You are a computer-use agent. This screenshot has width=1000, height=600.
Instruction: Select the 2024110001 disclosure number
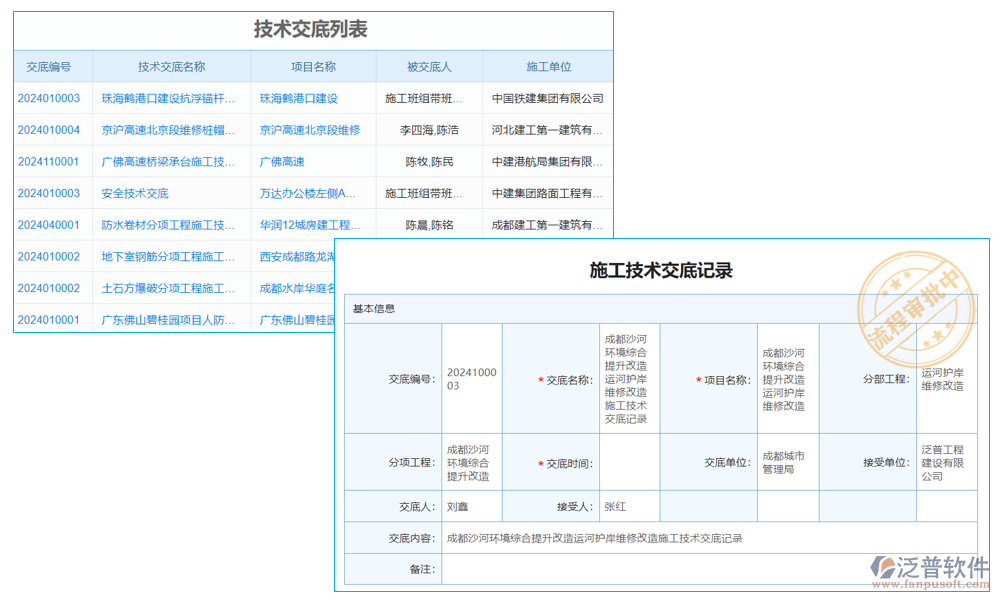point(49,161)
